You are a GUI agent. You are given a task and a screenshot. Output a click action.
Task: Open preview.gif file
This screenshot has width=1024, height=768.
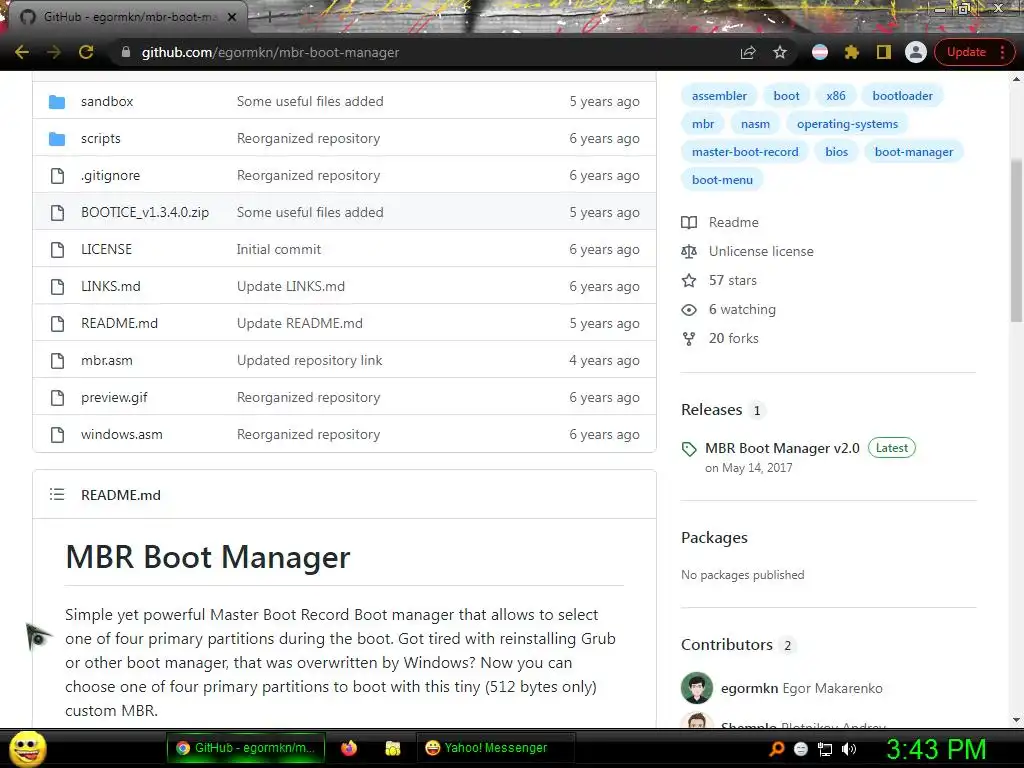[114, 397]
